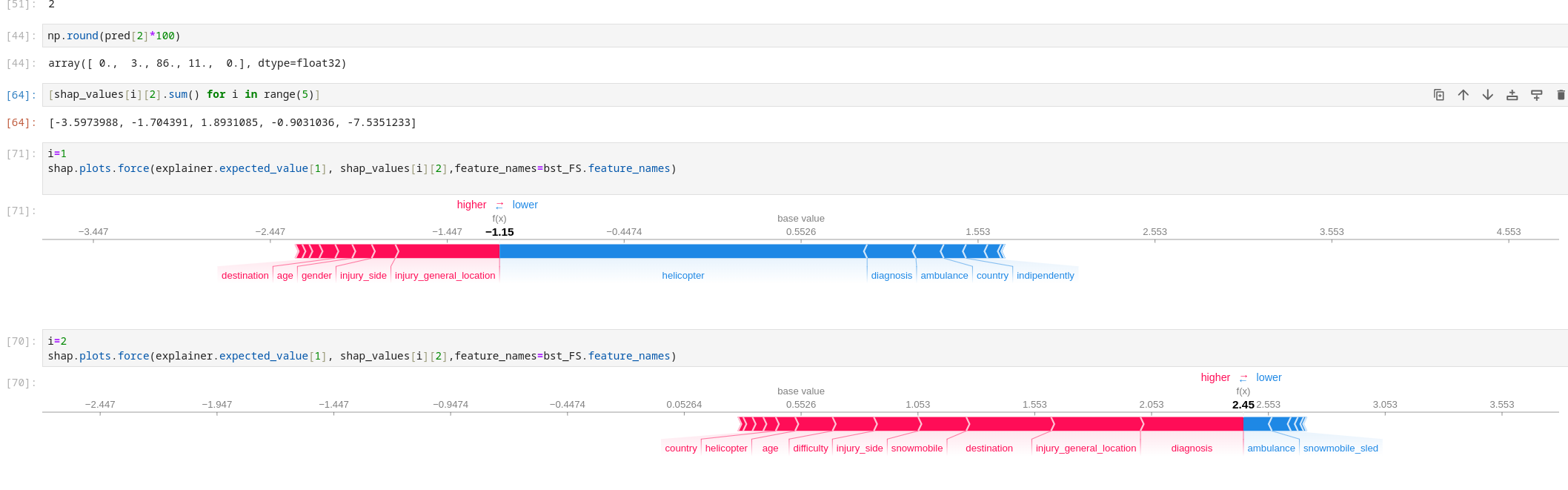This screenshot has height=490, width=1568.
Task: Click into the np.round(pred[2]*100) code cell
Action: [x=445, y=36]
